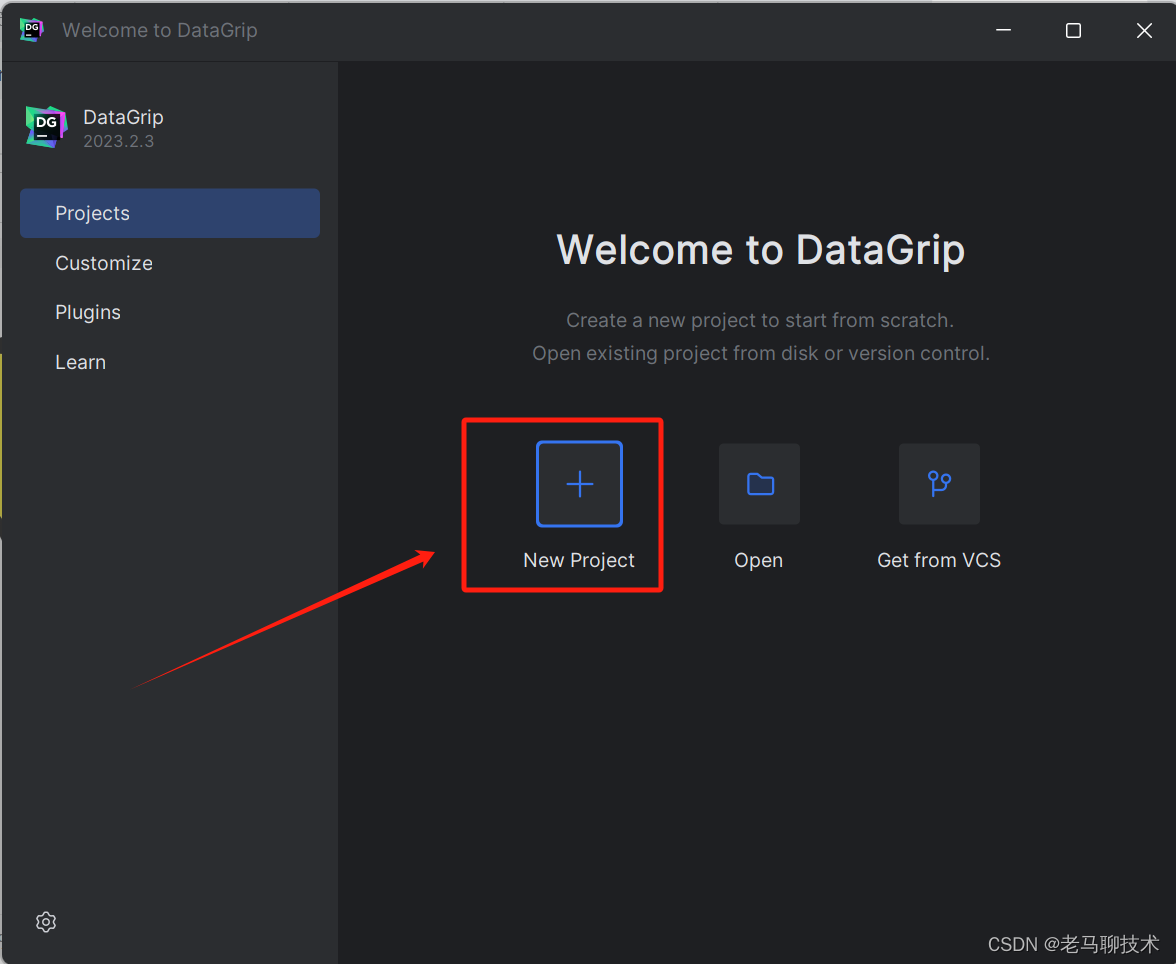Click the Welcome to DataGrip heading
Screen dimensions: 1176x964
pos(760,250)
